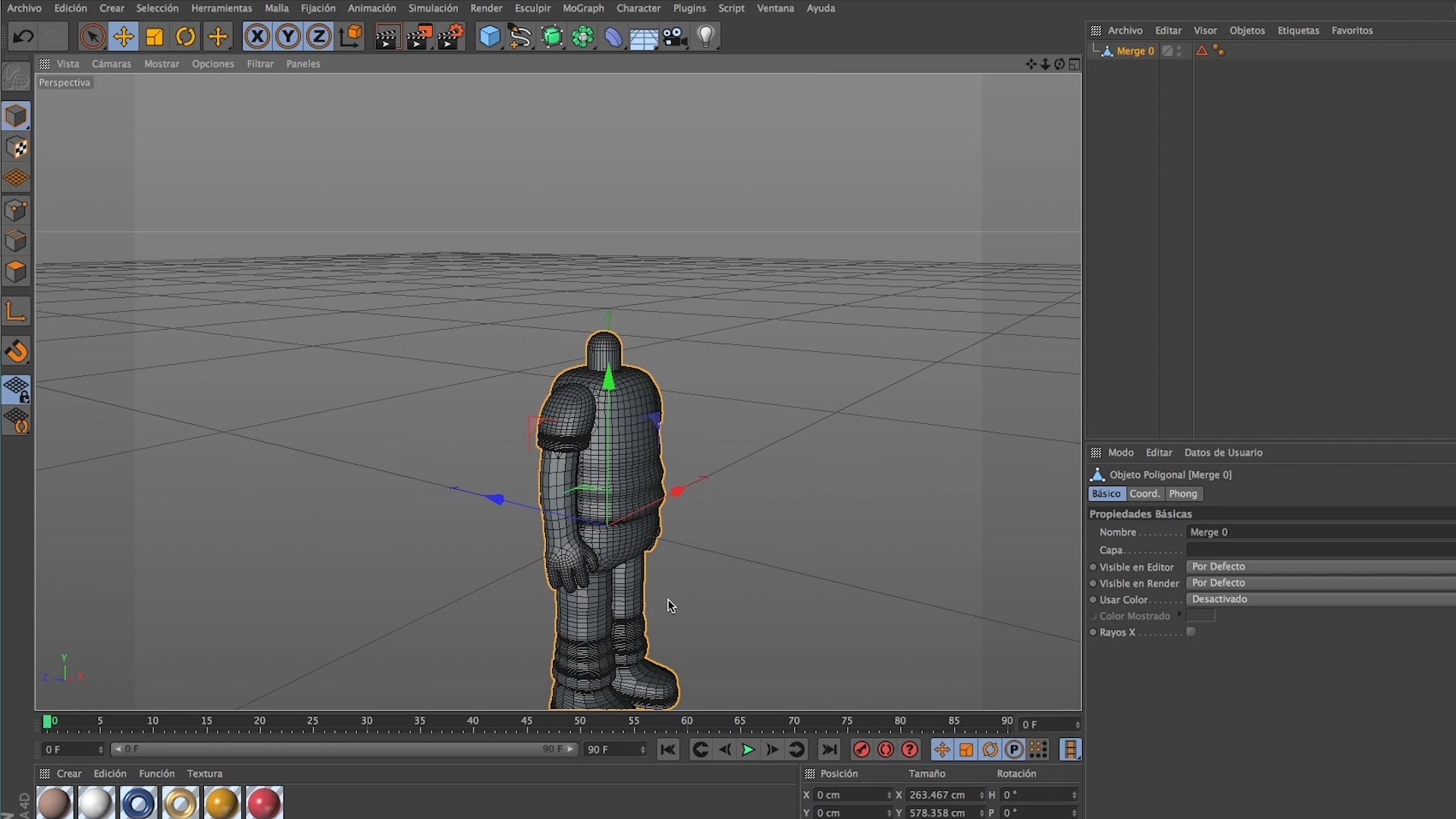Open the Visible en Editor dropdown
Image resolution: width=1456 pixels, height=819 pixels.
tap(1320, 566)
